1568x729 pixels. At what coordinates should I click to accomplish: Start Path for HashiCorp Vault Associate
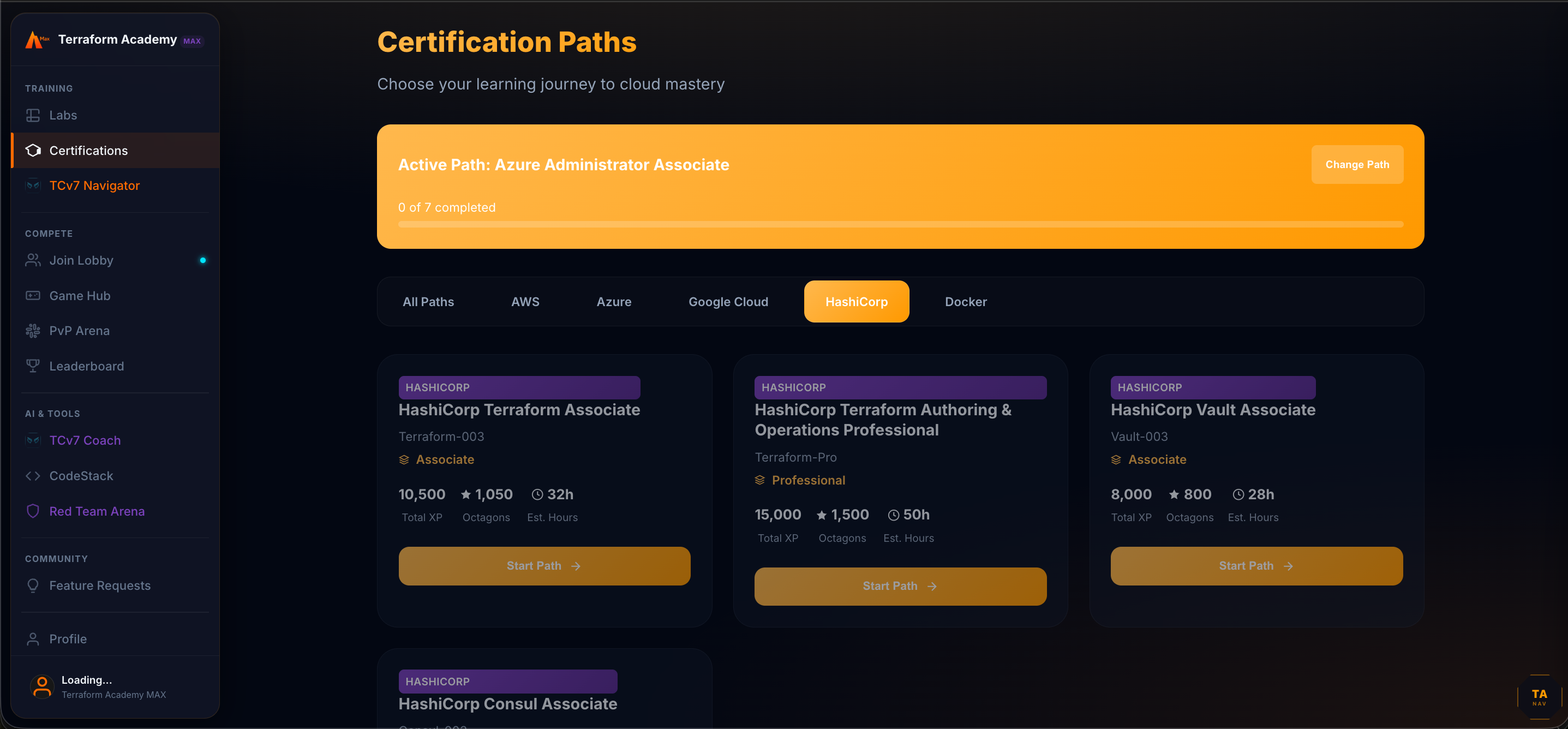(x=1256, y=566)
